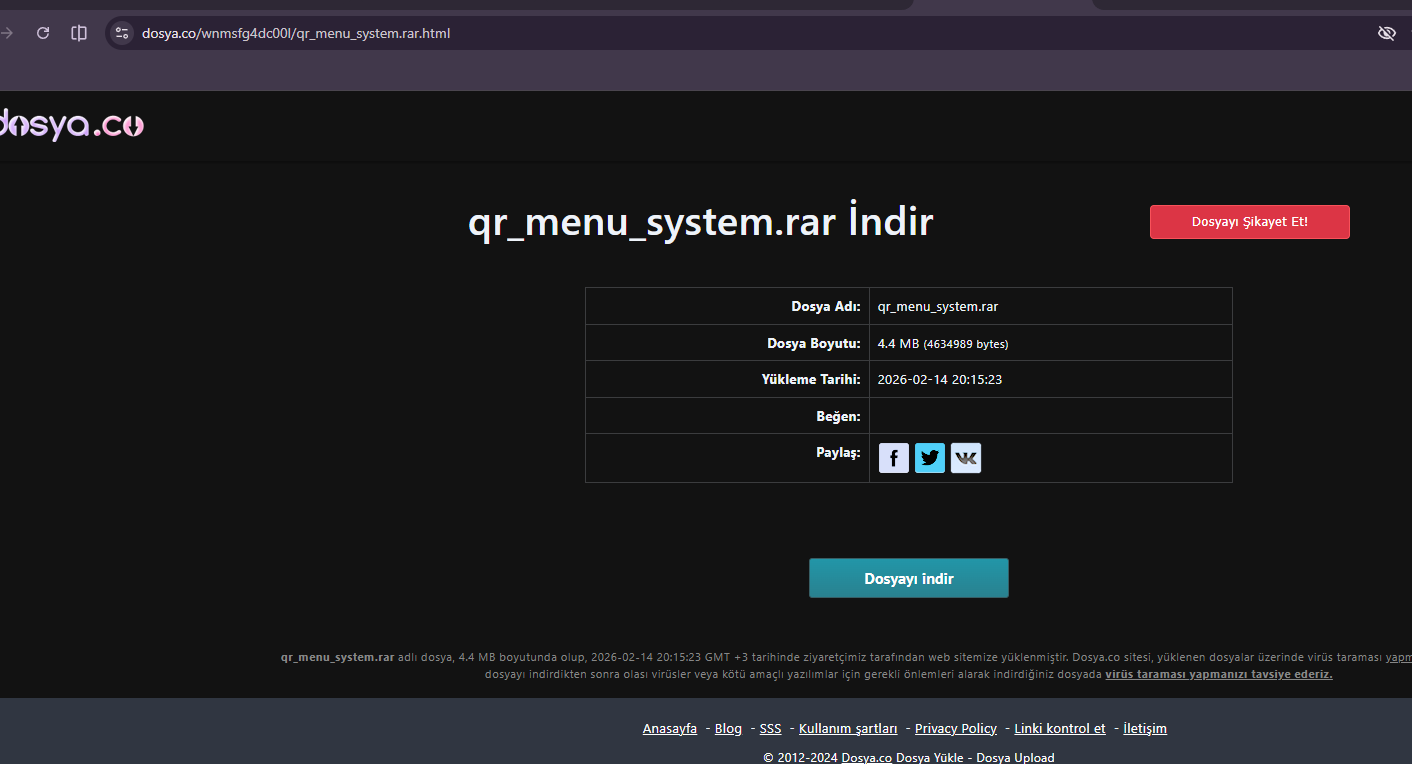Click the Dosya Adı: label
Image resolution: width=1412 pixels, height=764 pixels.
point(826,307)
